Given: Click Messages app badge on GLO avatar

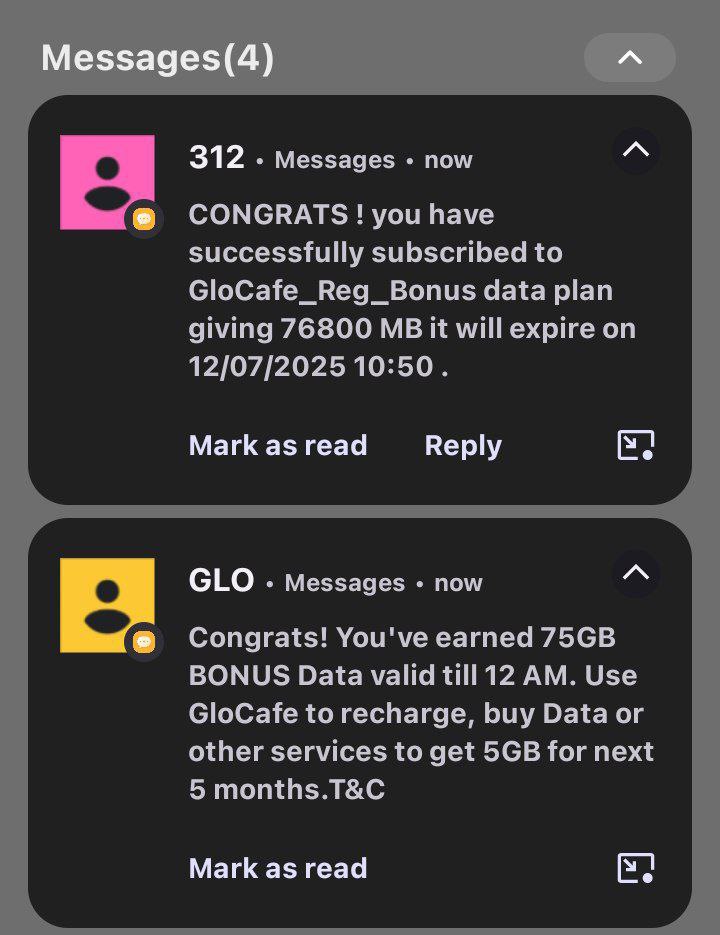Looking at the screenshot, I should (144, 641).
